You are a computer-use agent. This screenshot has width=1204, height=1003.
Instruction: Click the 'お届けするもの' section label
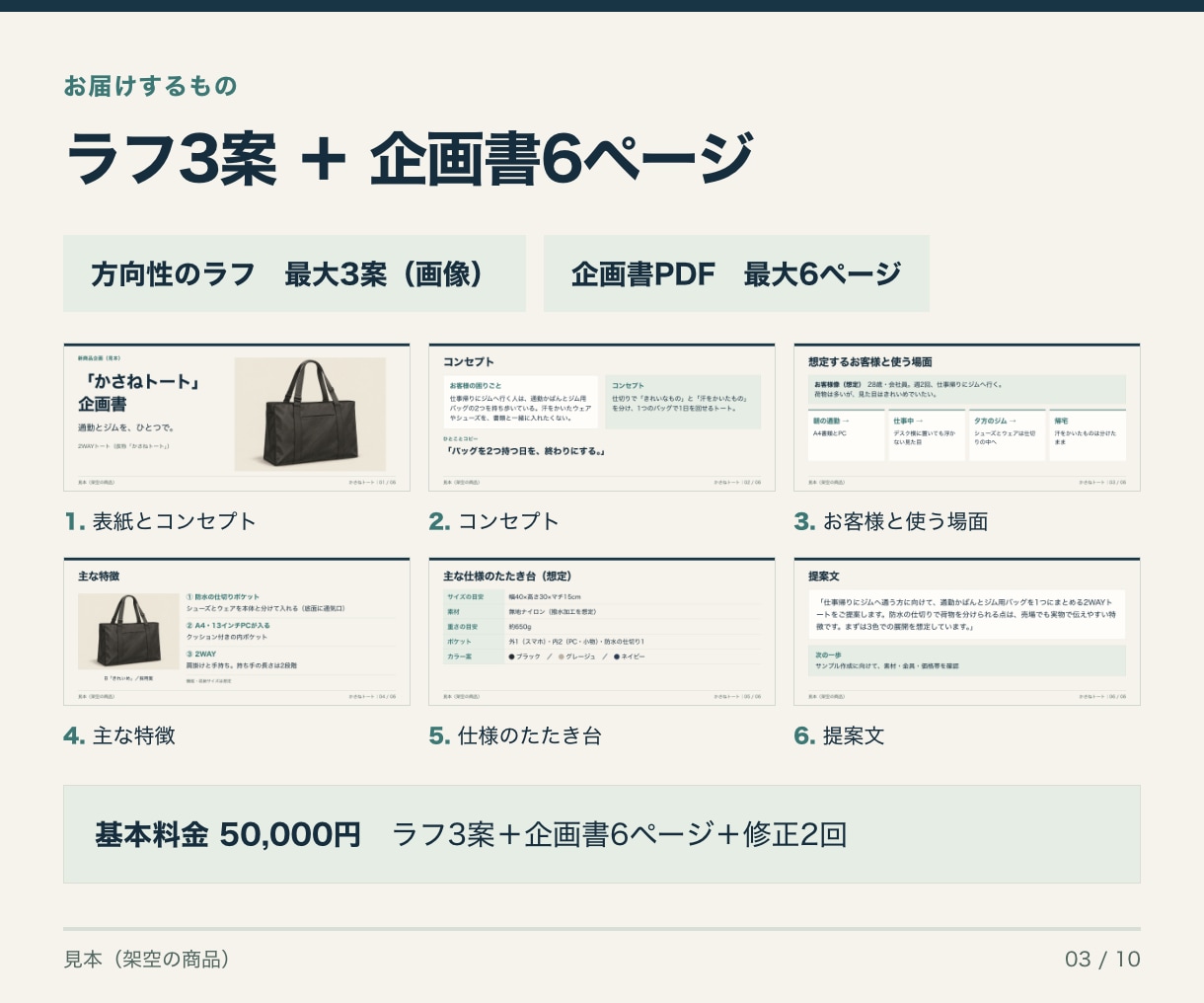tap(150, 86)
